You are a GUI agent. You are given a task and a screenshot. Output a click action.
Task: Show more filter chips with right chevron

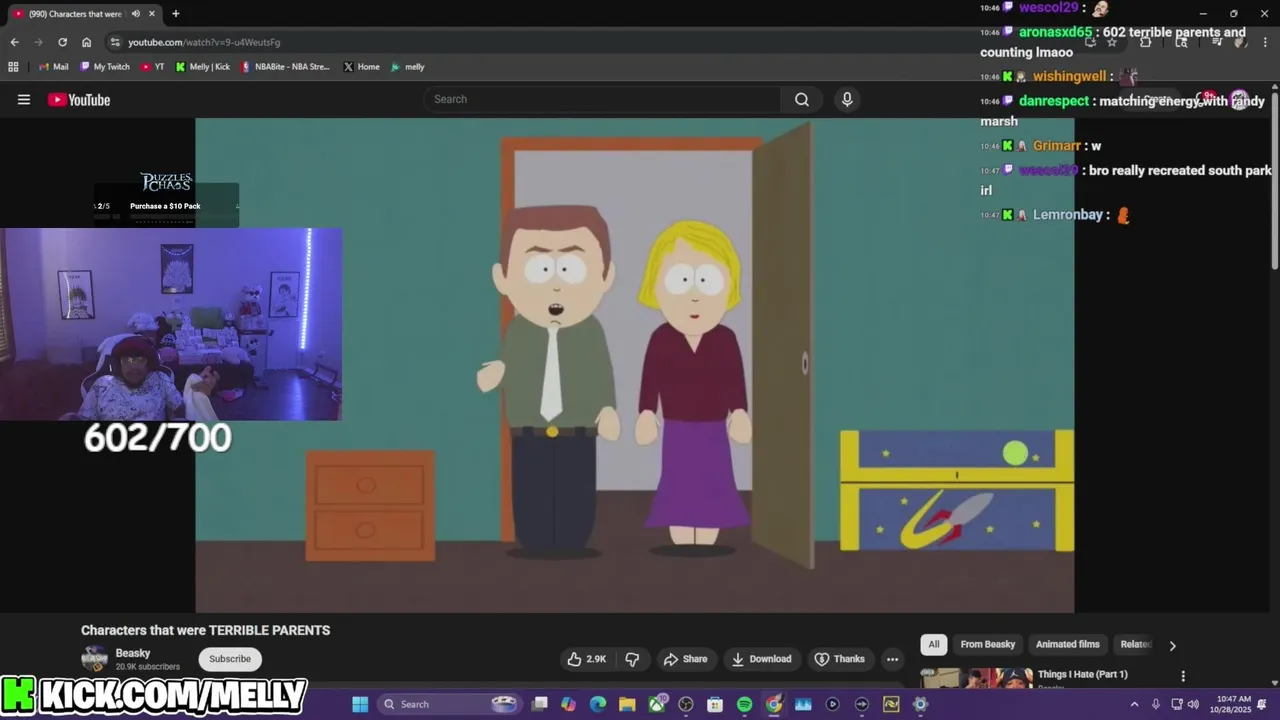1172,646
